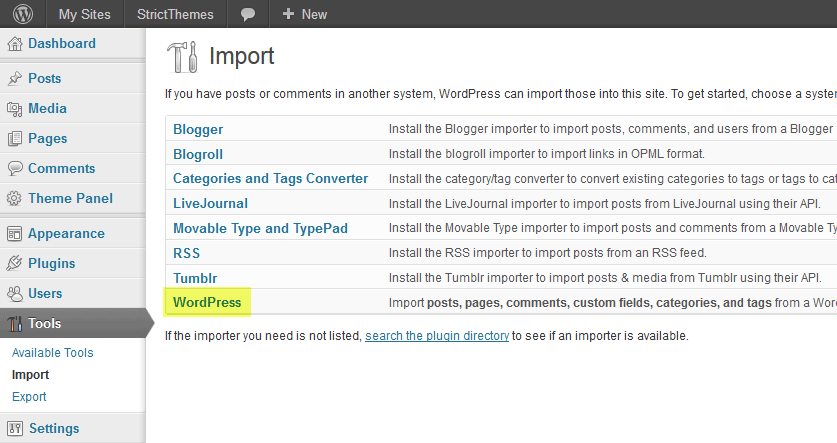This screenshot has width=837, height=443.
Task: Choose the Tumblr importer
Action: click(x=195, y=278)
